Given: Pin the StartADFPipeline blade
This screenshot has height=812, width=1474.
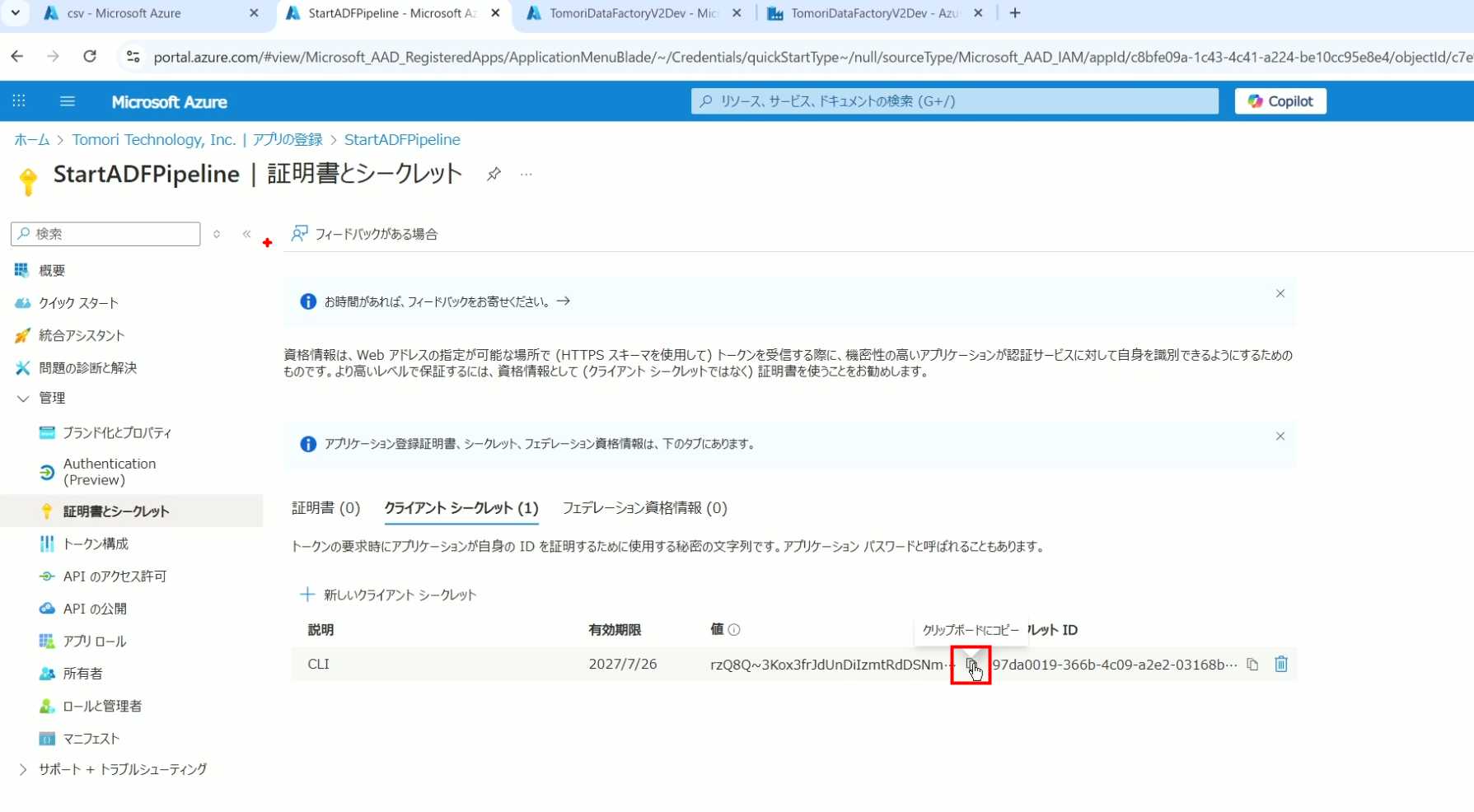Looking at the screenshot, I should coord(494,174).
